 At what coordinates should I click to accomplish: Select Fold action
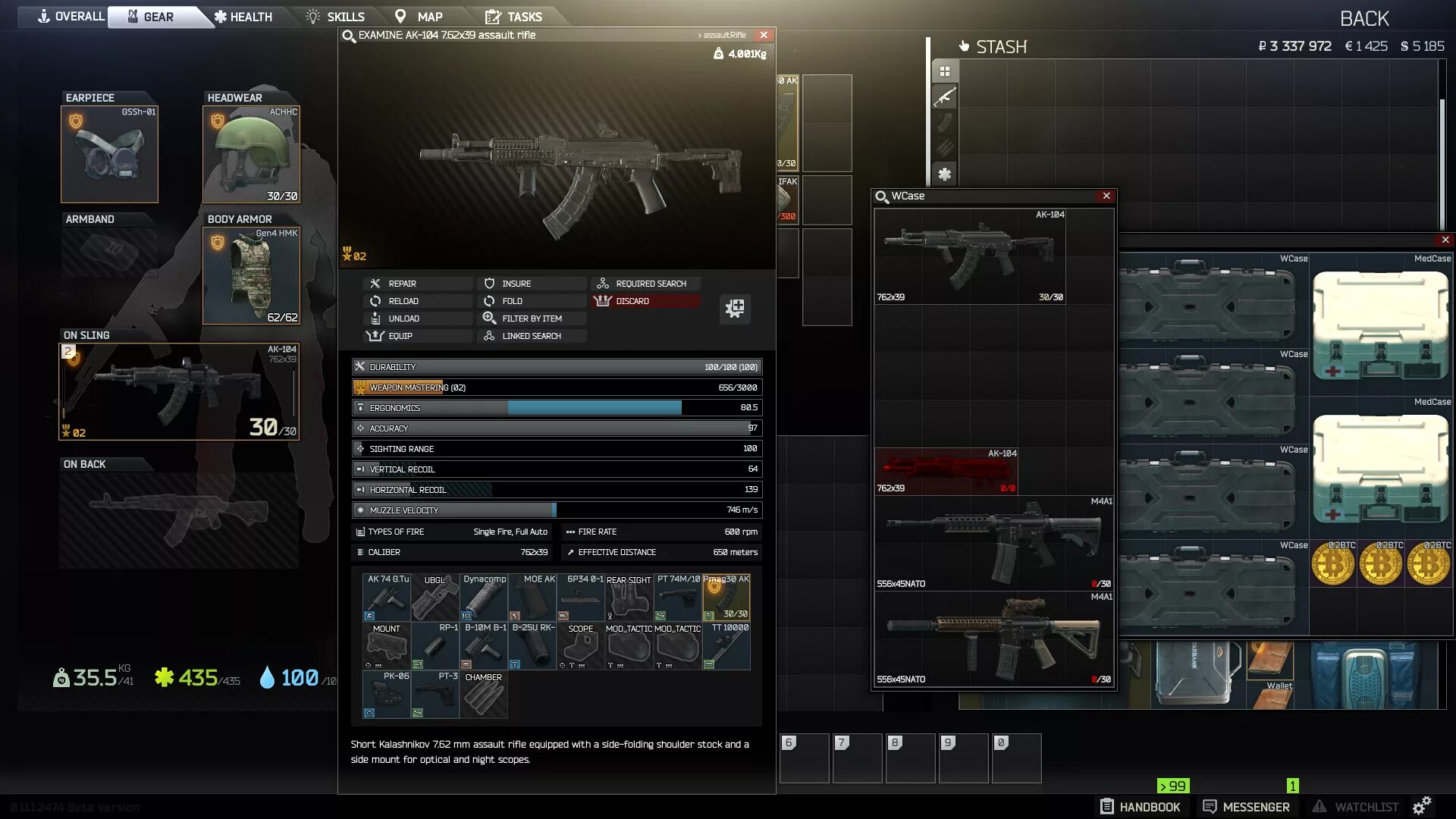coord(532,300)
